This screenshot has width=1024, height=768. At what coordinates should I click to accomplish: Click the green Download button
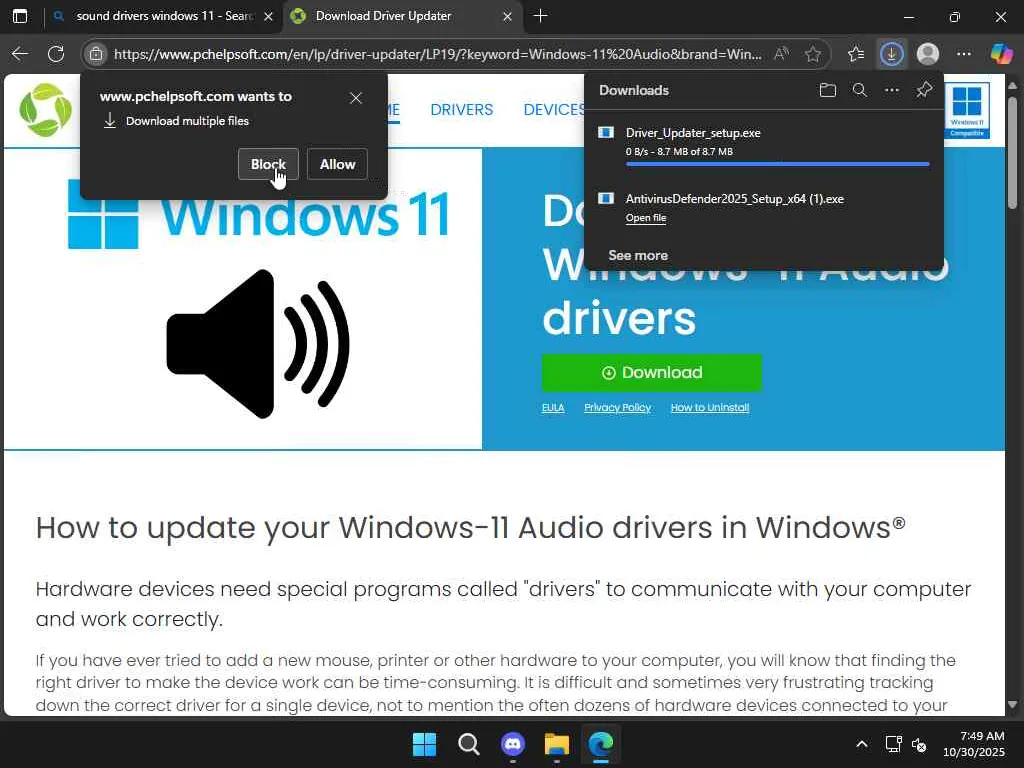[x=652, y=372]
